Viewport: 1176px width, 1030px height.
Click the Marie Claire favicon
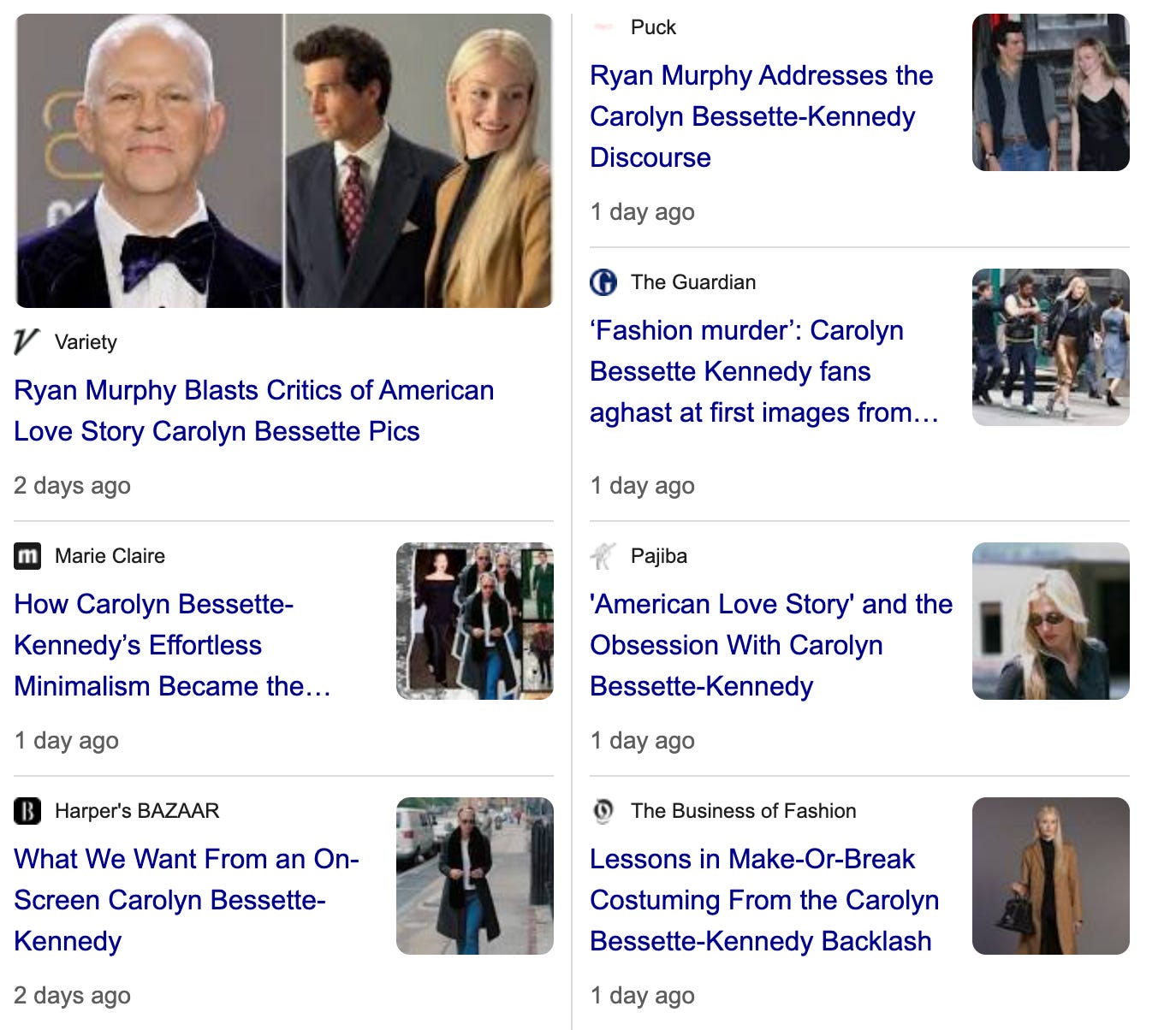click(x=27, y=556)
